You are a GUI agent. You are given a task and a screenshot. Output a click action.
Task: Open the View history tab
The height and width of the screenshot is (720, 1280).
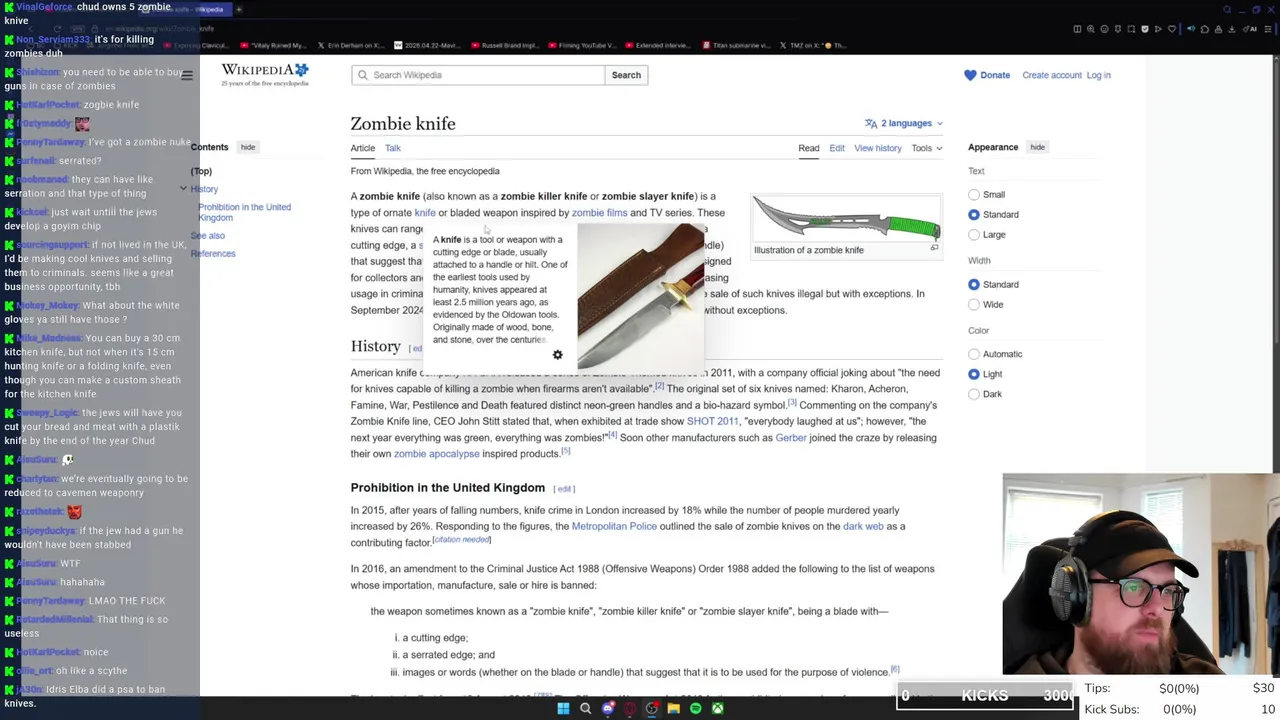click(x=878, y=148)
